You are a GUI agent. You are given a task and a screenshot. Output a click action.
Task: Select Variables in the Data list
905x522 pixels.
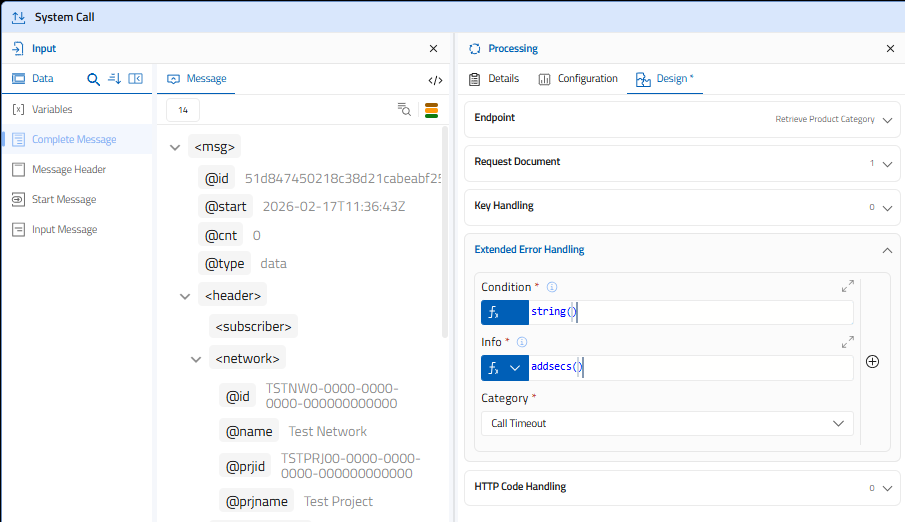point(52,109)
